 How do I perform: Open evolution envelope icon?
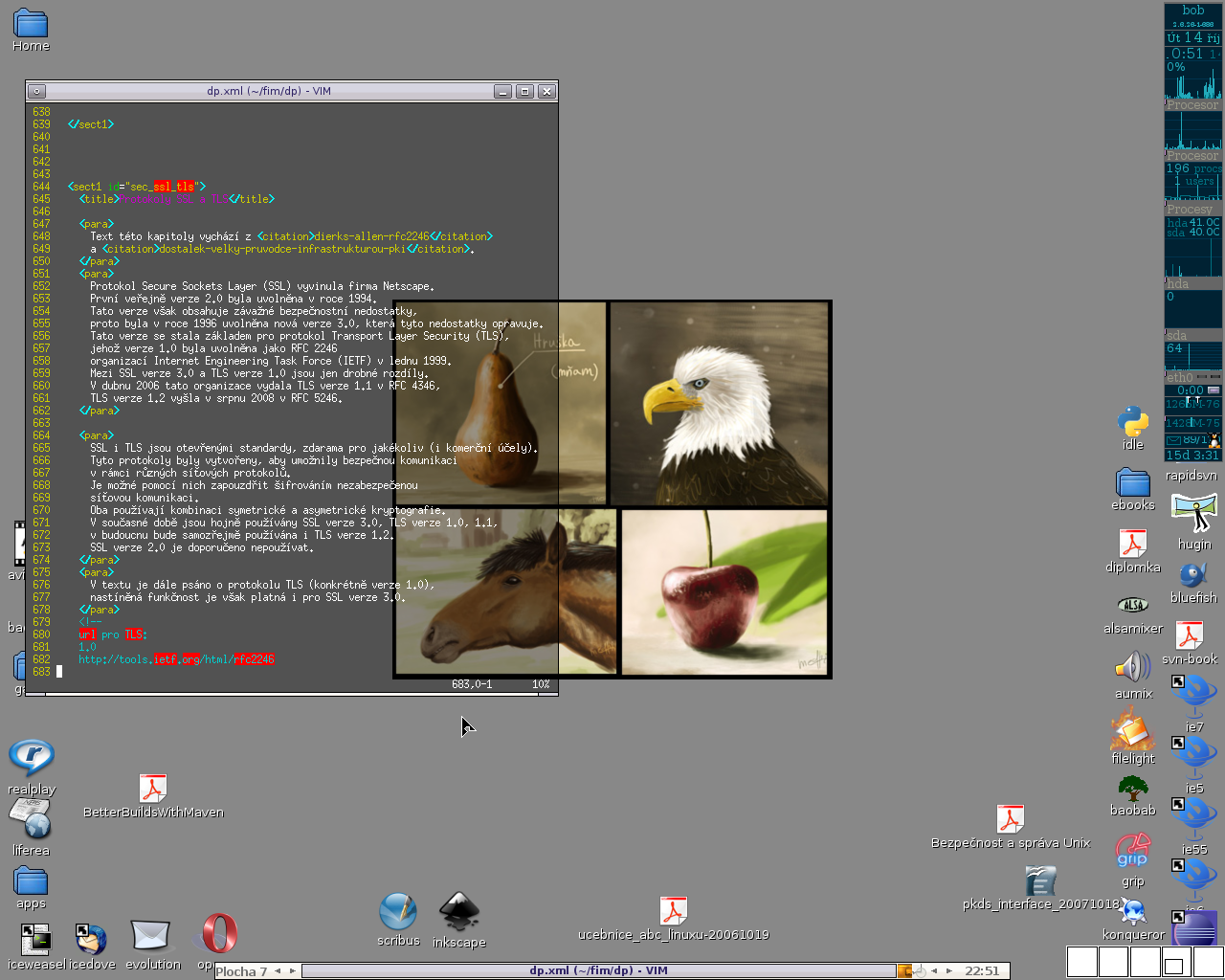[150, 936]
